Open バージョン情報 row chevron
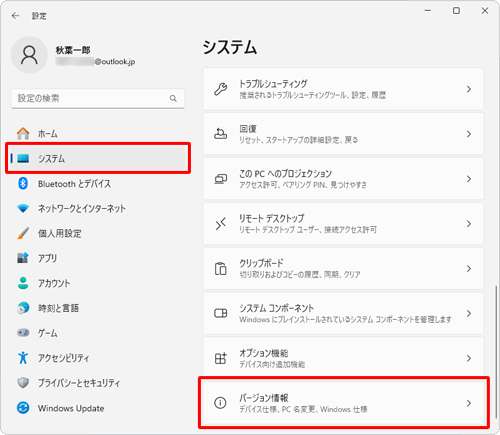Viewport: 500px width, 435px height. coord(469,403)
